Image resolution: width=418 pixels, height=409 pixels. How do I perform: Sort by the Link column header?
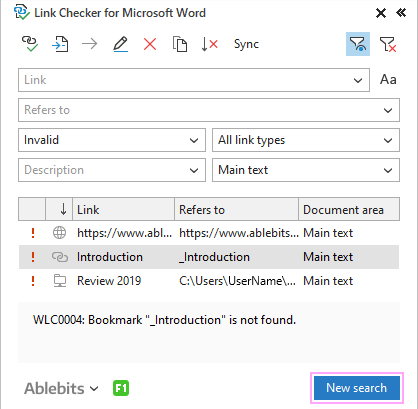(x=124, y=209)
